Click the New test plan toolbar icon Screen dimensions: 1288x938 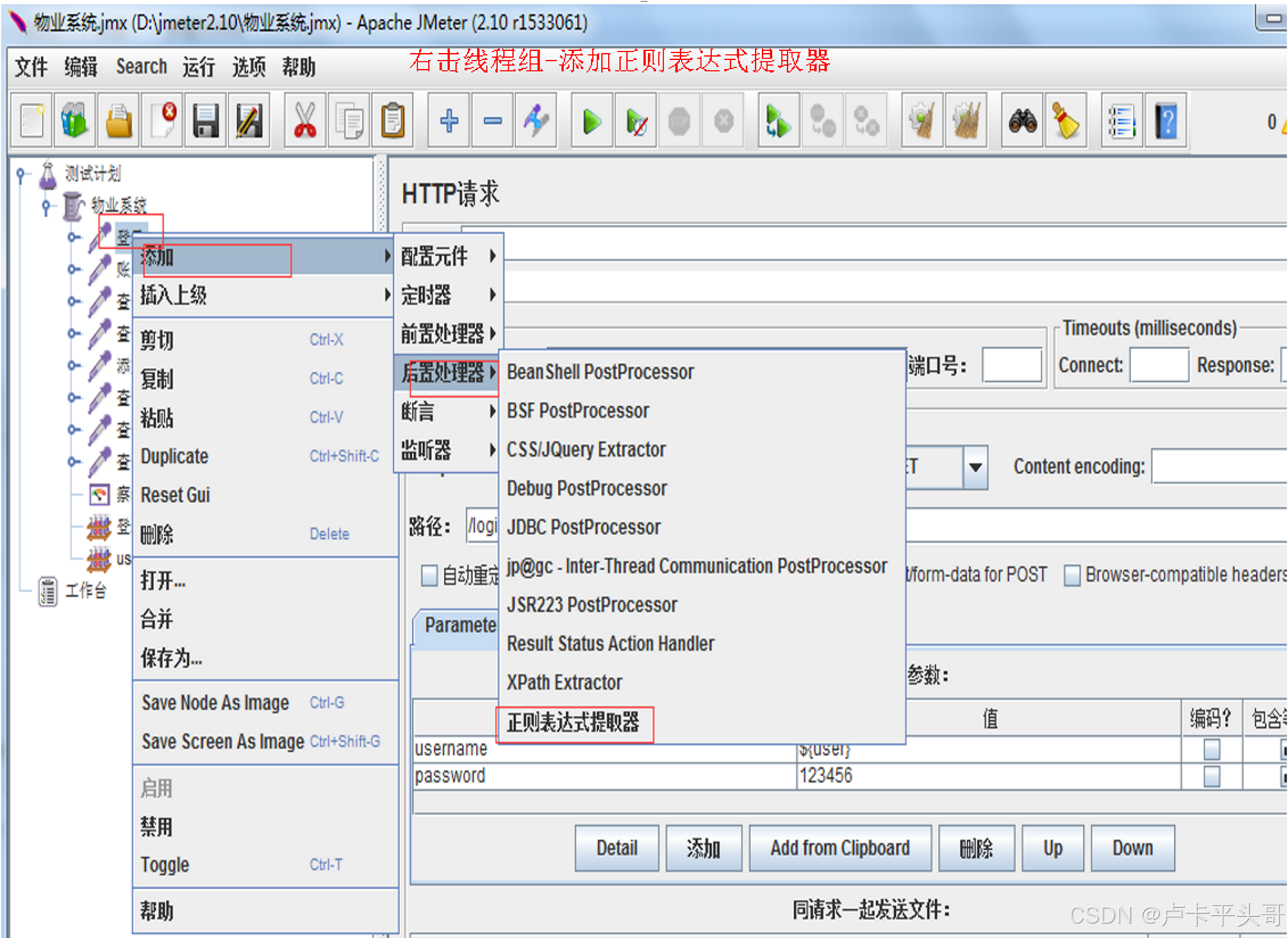31,121
